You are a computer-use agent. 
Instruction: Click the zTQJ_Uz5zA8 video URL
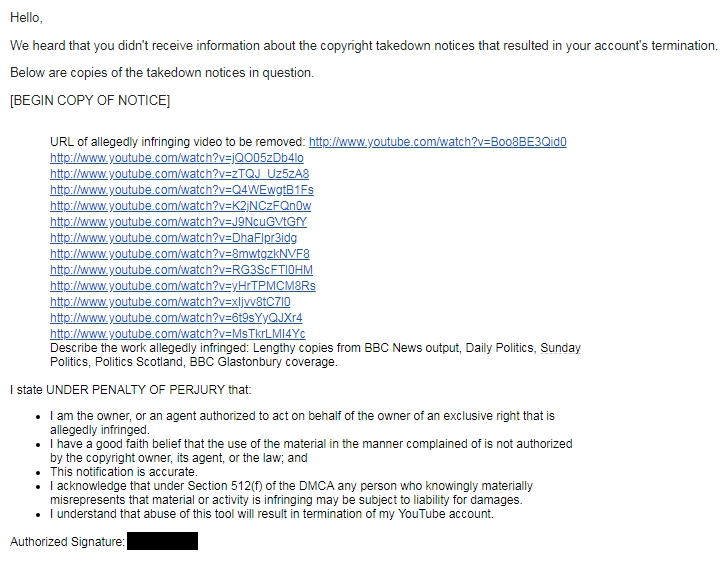pyautogui.click(x=180, y=174)
